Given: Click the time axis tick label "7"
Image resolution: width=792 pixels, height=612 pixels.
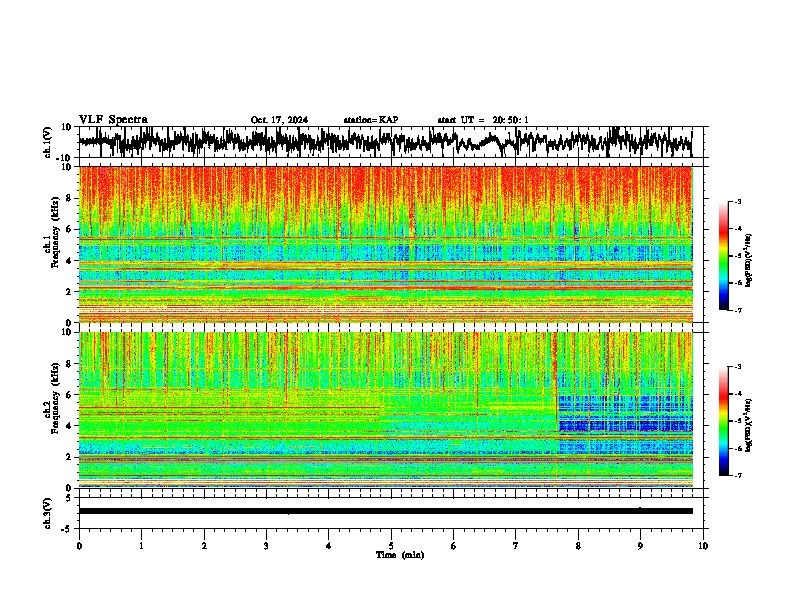Looking at the screenshot, I should (x=516, y=546).
